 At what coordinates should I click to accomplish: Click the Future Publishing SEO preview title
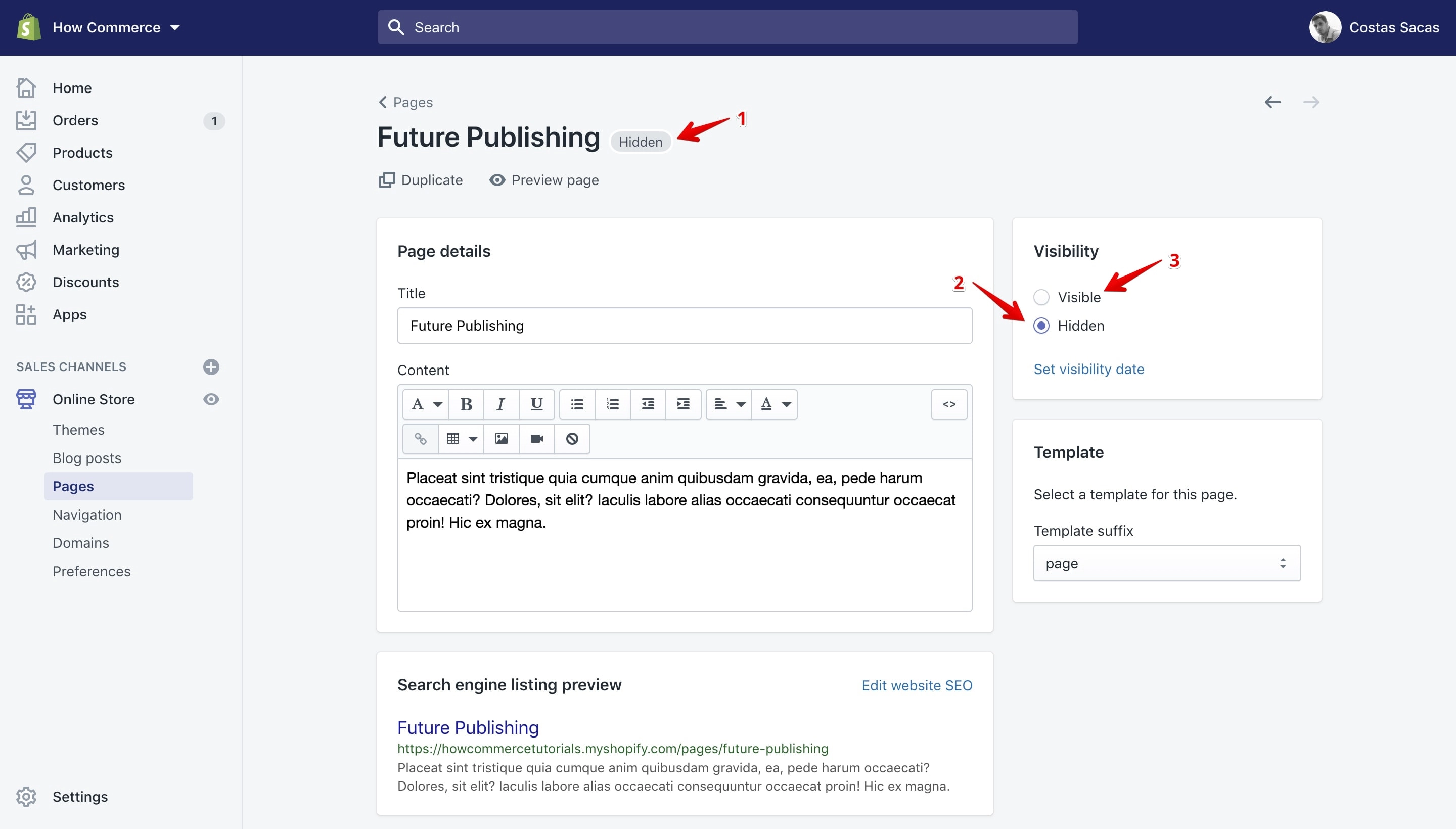tap(468, 728)
